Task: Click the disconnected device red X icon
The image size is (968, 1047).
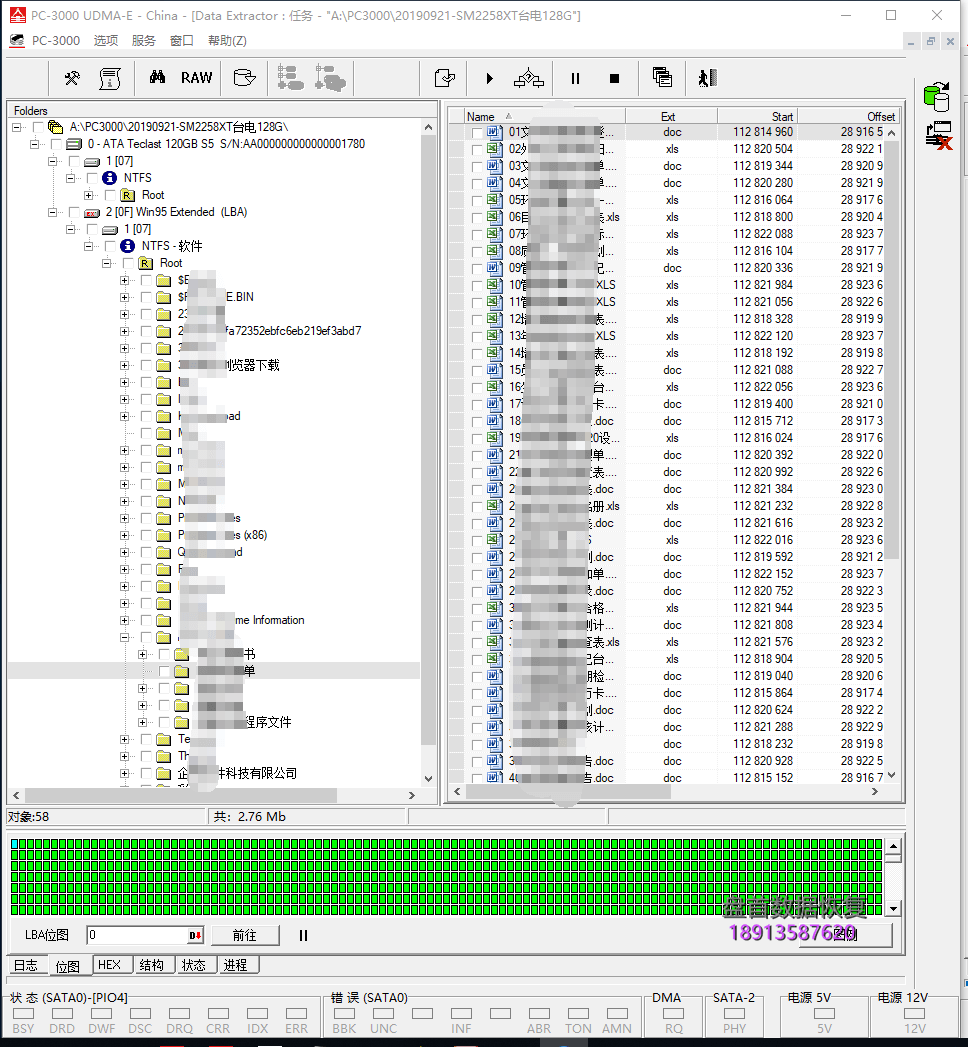Action: pos(939,135)
